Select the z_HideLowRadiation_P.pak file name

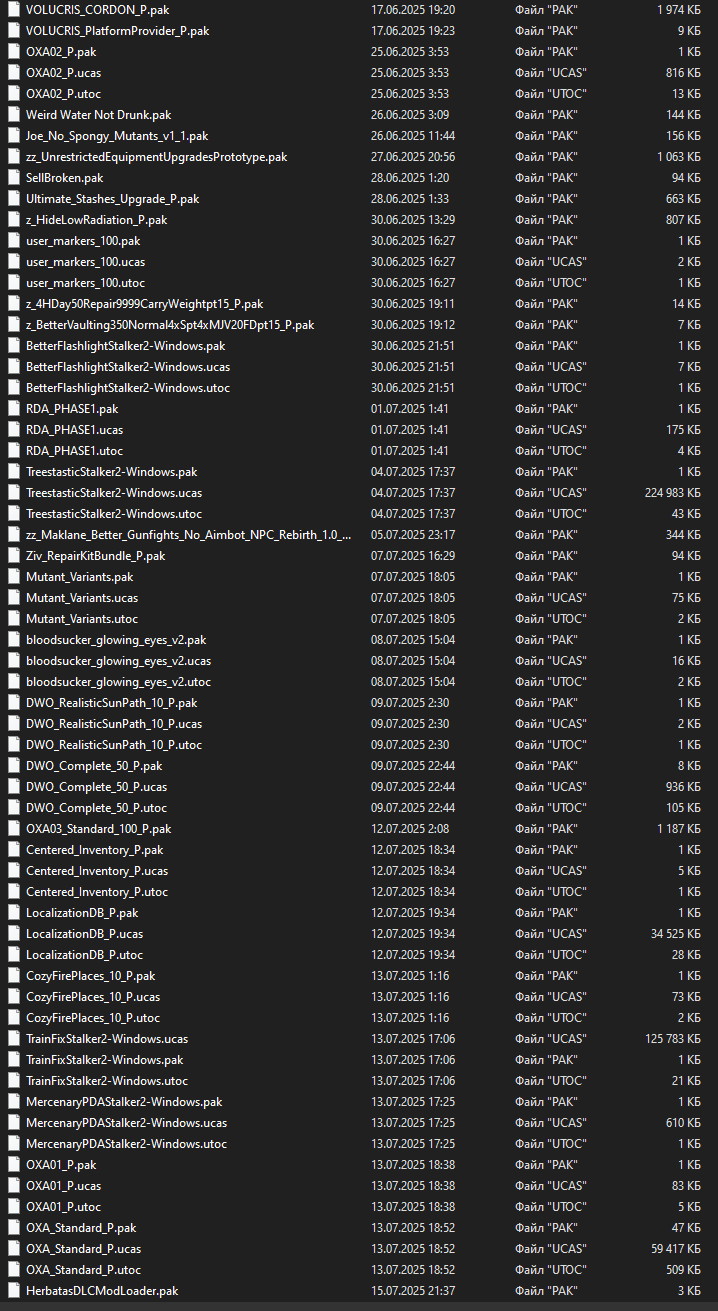(x=96, y=220)
